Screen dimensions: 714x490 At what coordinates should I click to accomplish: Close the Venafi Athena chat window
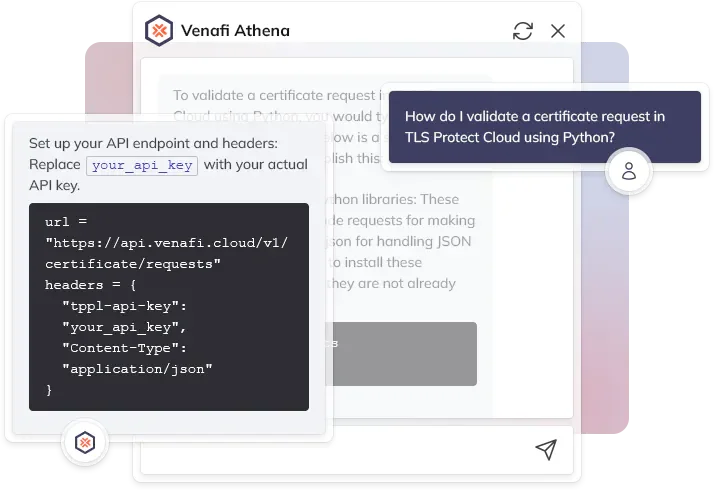(558, 31)
